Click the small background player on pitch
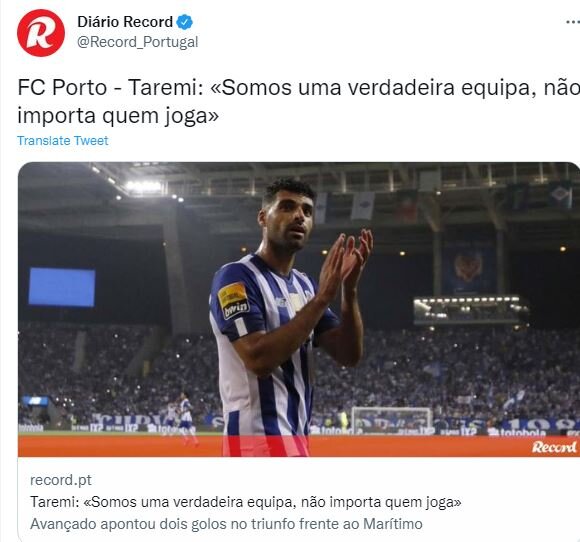The image size is (580, 542). [186, 418]
